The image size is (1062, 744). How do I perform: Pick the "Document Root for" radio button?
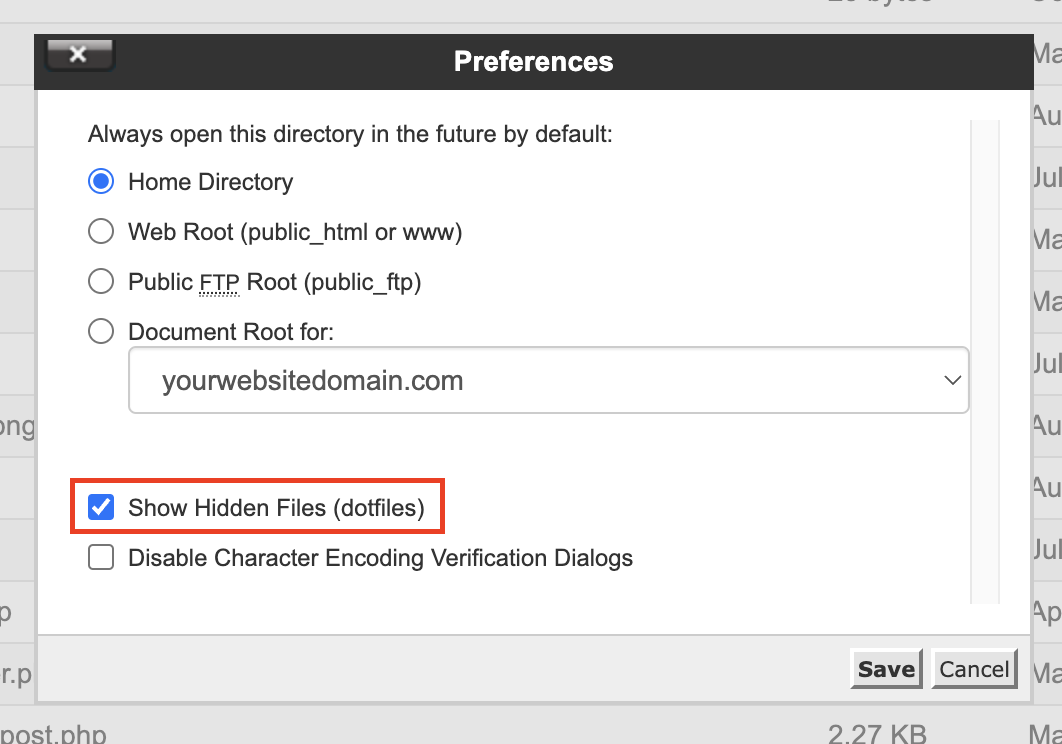pos(101,331)
